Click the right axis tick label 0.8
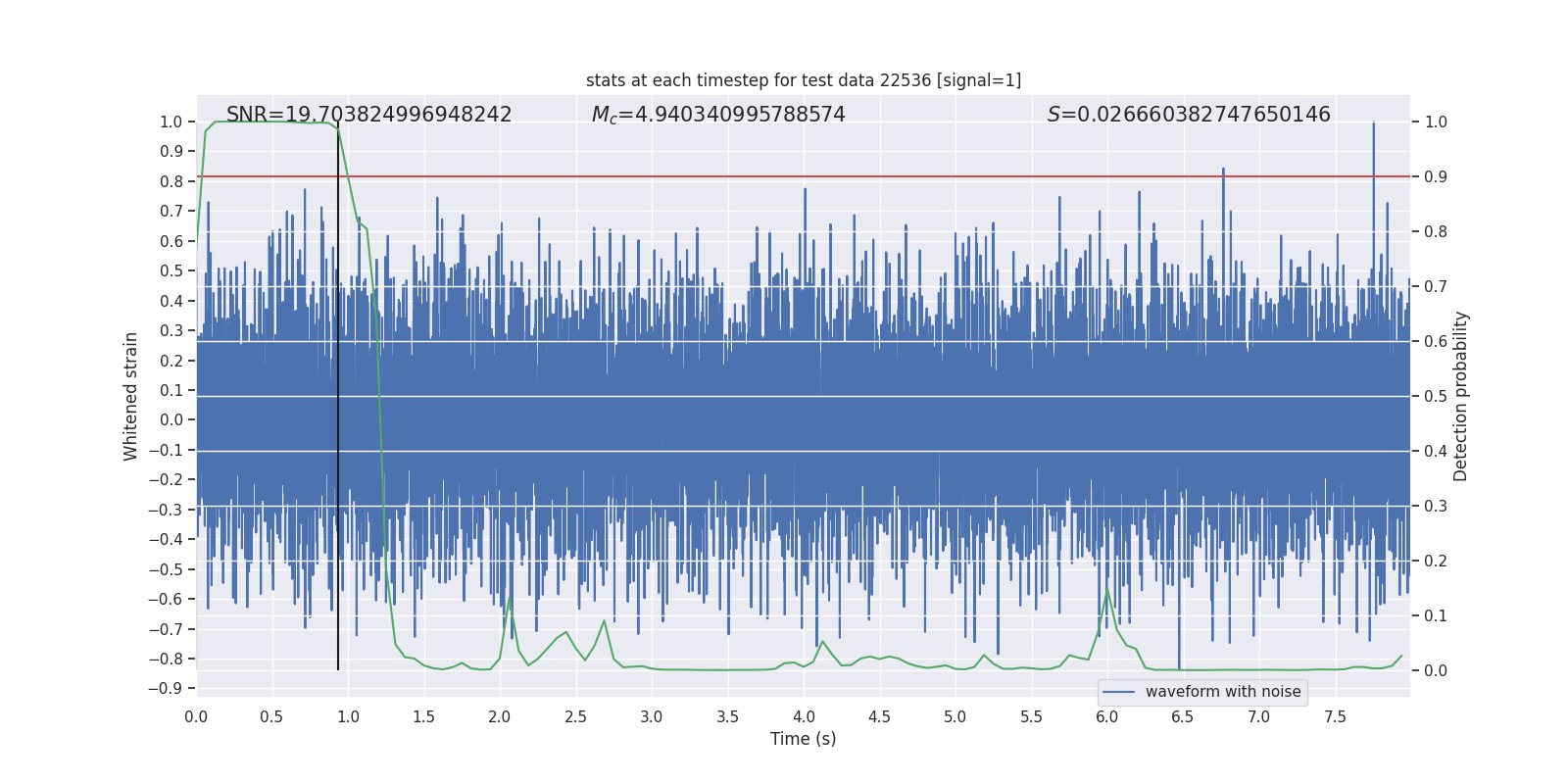 click(x=1436, y=232)
